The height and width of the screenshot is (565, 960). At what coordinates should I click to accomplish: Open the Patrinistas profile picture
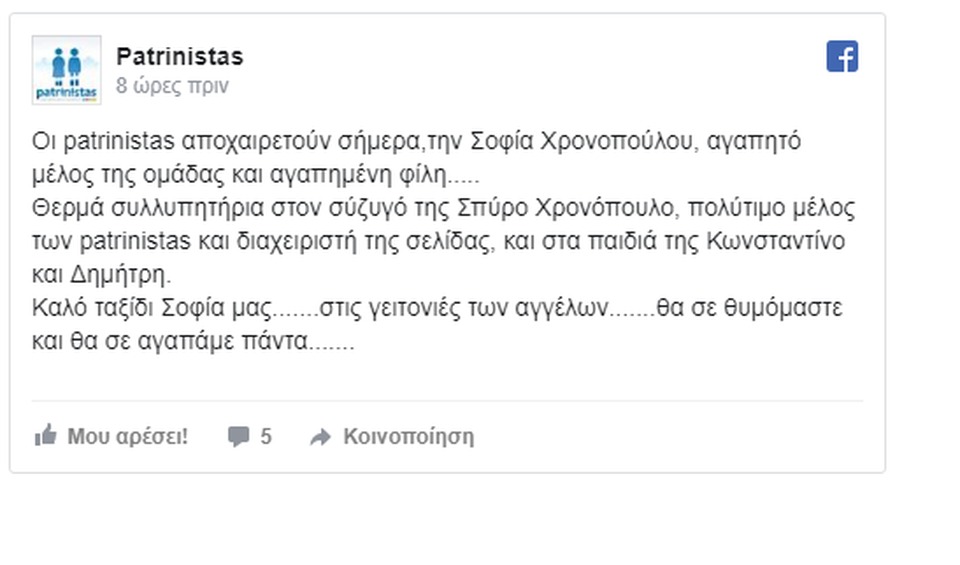click(x=66, y=70)
